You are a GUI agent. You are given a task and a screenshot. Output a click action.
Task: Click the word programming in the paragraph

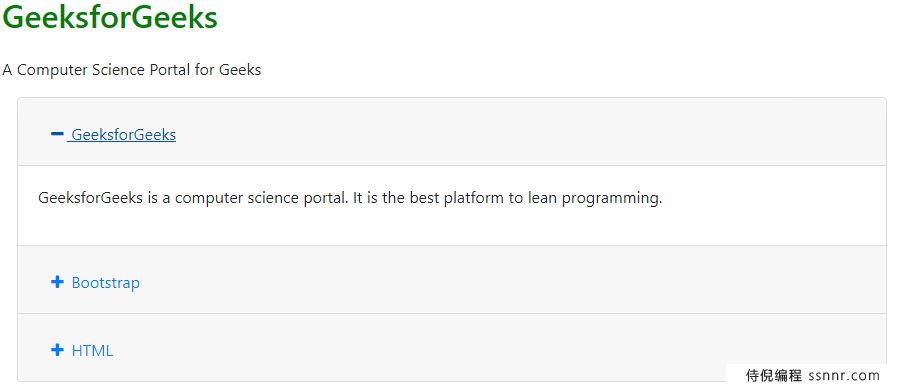612,199
